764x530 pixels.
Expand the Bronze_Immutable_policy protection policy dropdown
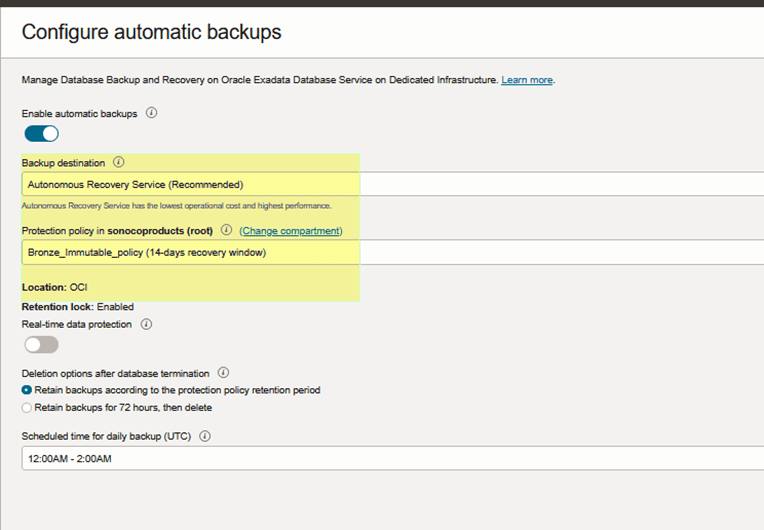(392, 252)
